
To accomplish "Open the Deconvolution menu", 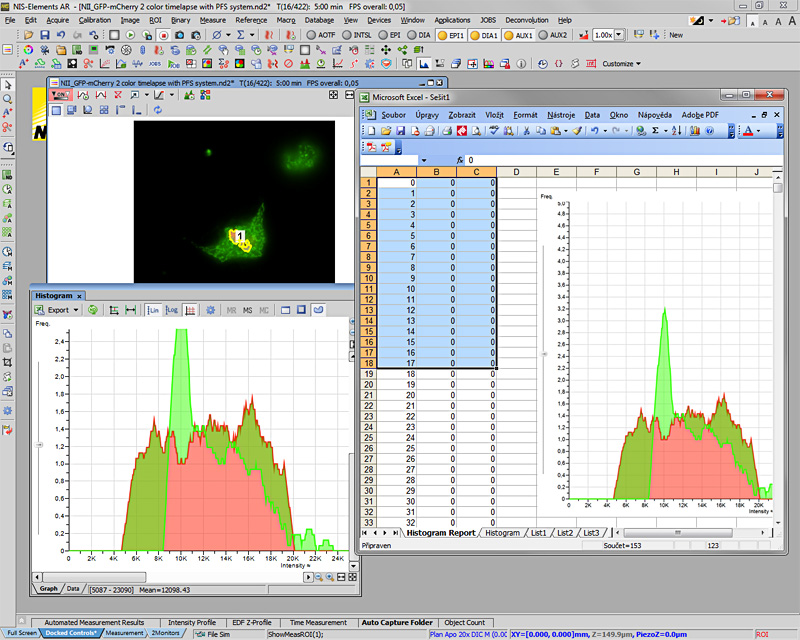I will point(527,20).
